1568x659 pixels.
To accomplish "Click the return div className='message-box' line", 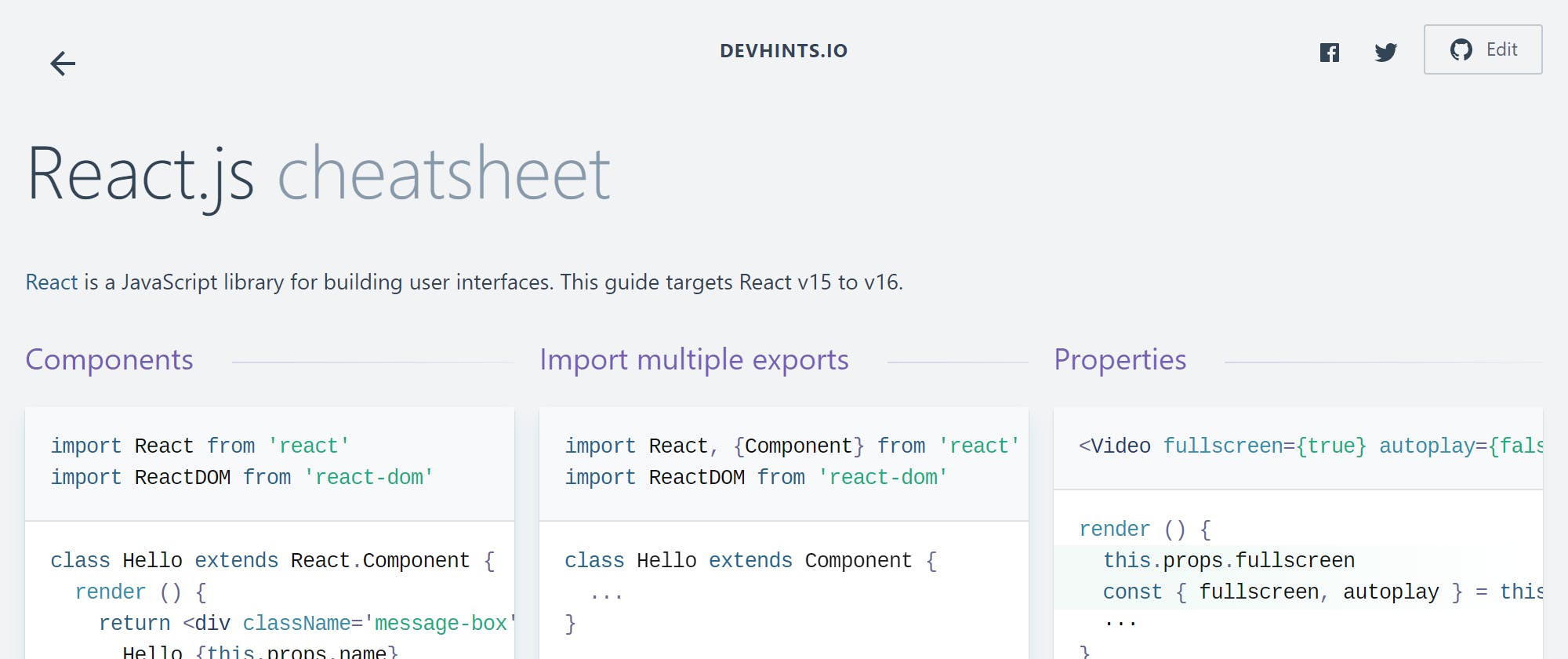I will click(307, 623).
